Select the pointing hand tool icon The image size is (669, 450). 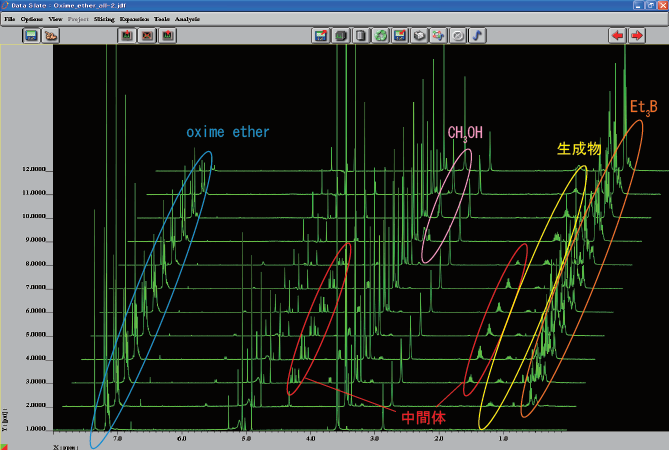point(51,35)
